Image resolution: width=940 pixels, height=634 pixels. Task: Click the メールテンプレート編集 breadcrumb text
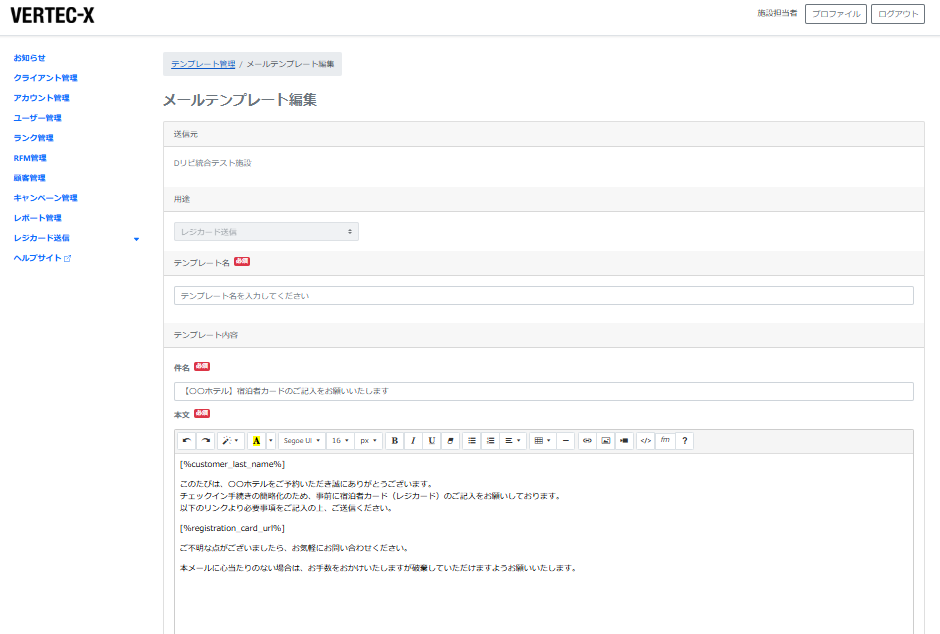[x=290, y=64]
